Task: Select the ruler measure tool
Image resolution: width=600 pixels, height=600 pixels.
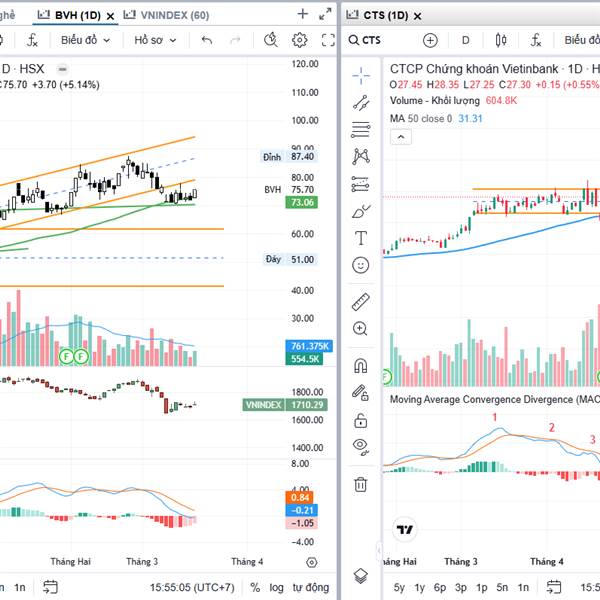Action: click(361, 302)
